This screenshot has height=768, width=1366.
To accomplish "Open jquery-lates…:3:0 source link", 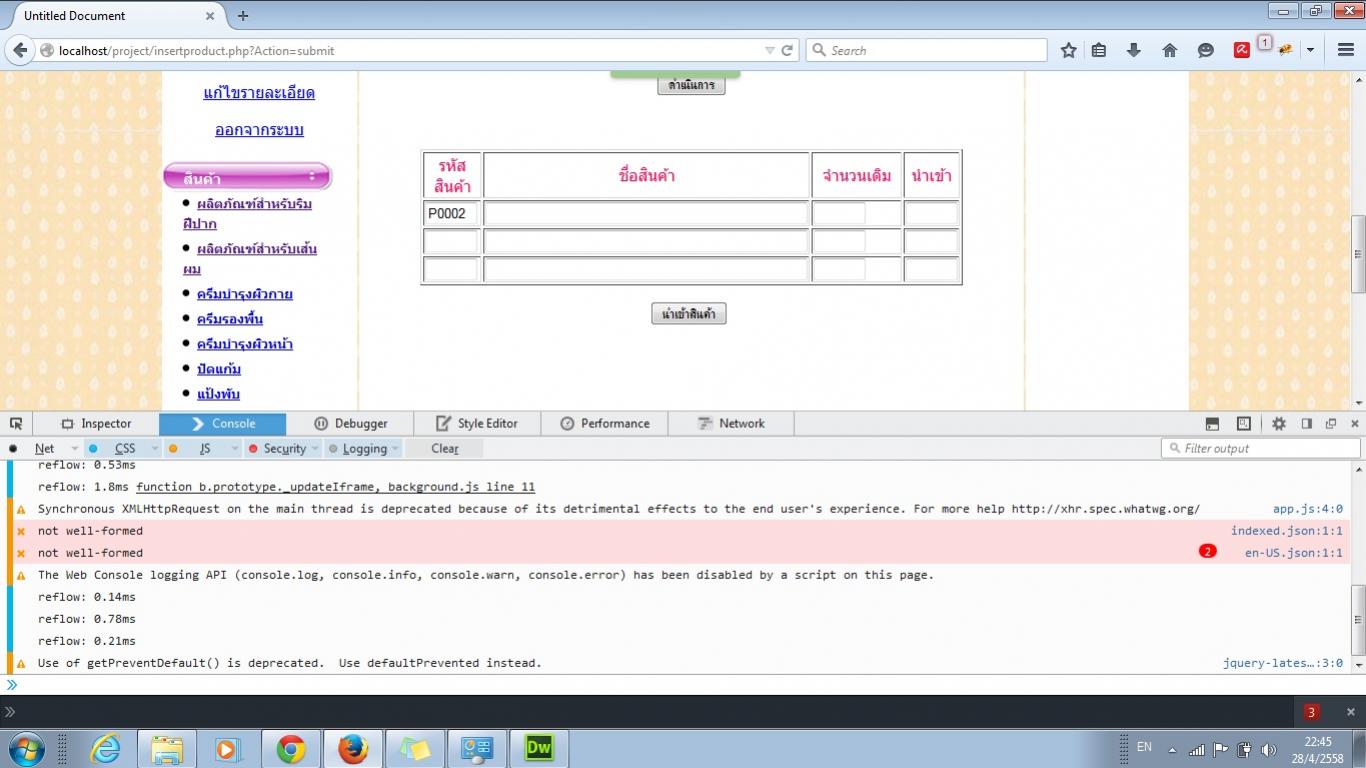I will [x=1283, y=663].
